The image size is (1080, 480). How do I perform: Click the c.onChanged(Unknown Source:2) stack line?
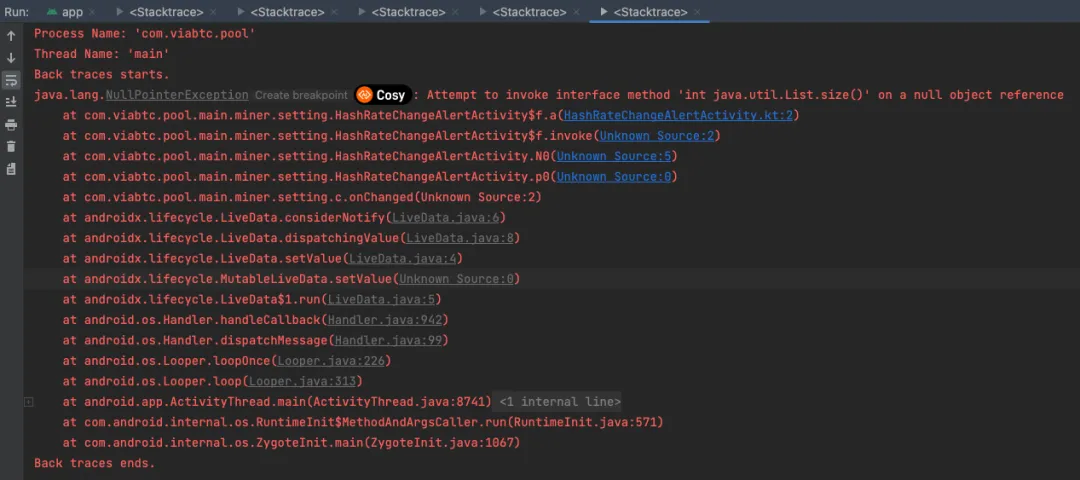302,197
